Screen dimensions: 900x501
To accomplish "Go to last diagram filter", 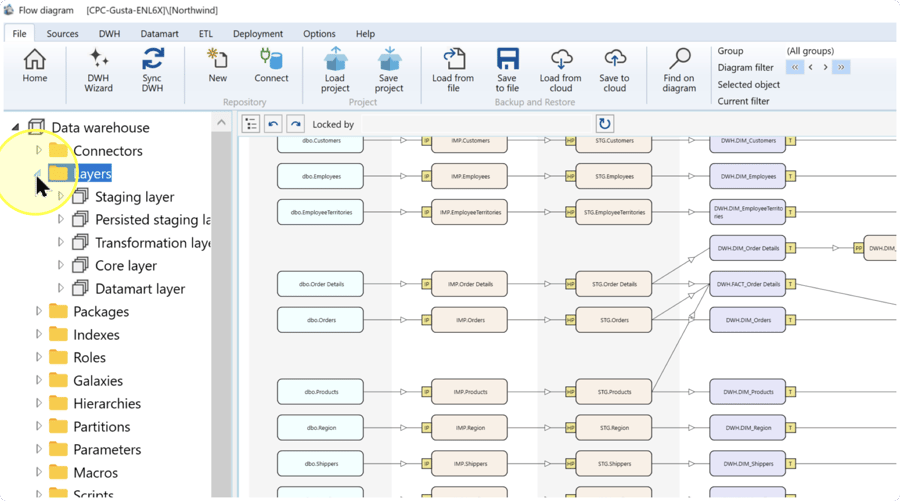I will coord(841,67).
